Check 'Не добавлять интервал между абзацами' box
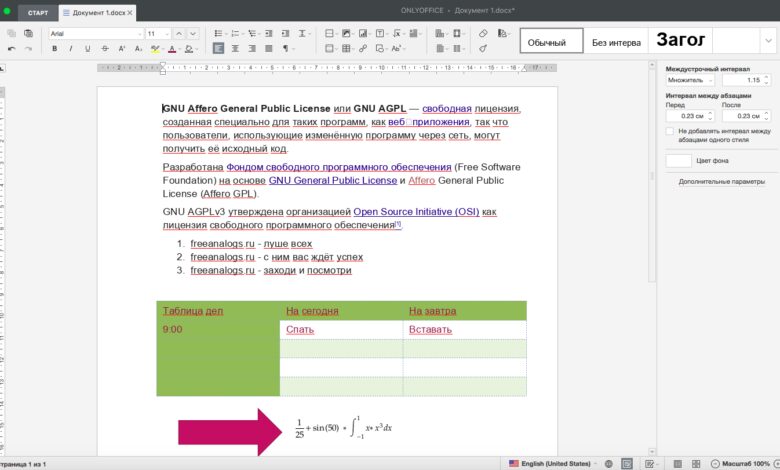 point(670,131)
